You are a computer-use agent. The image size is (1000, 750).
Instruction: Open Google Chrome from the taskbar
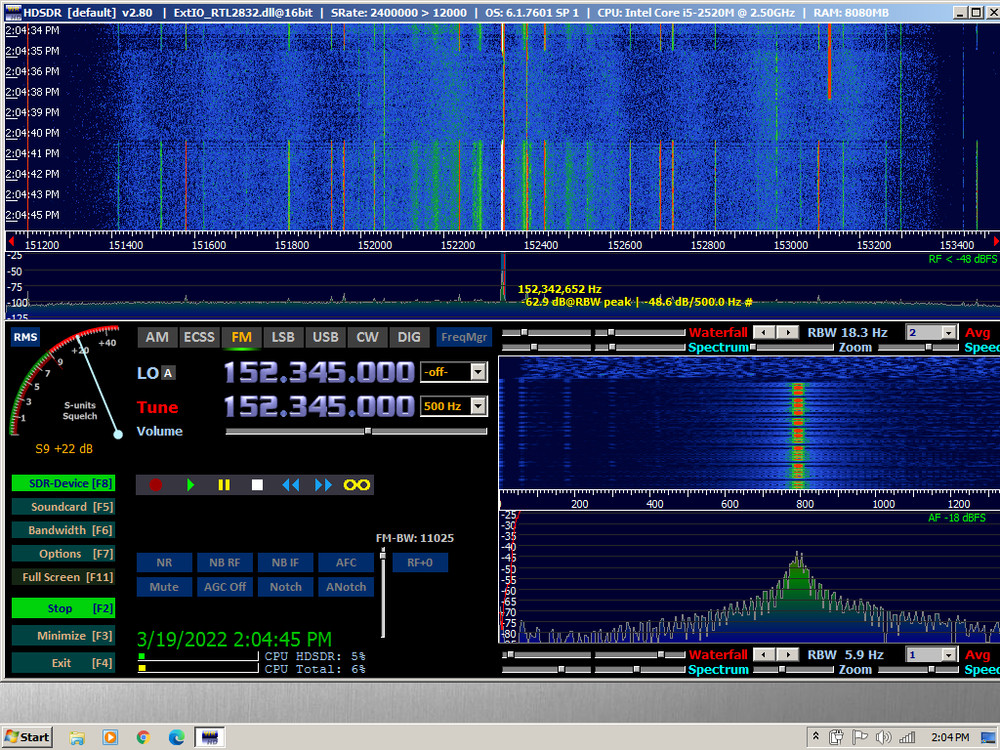pyautogui.click(x=143, y=737)
